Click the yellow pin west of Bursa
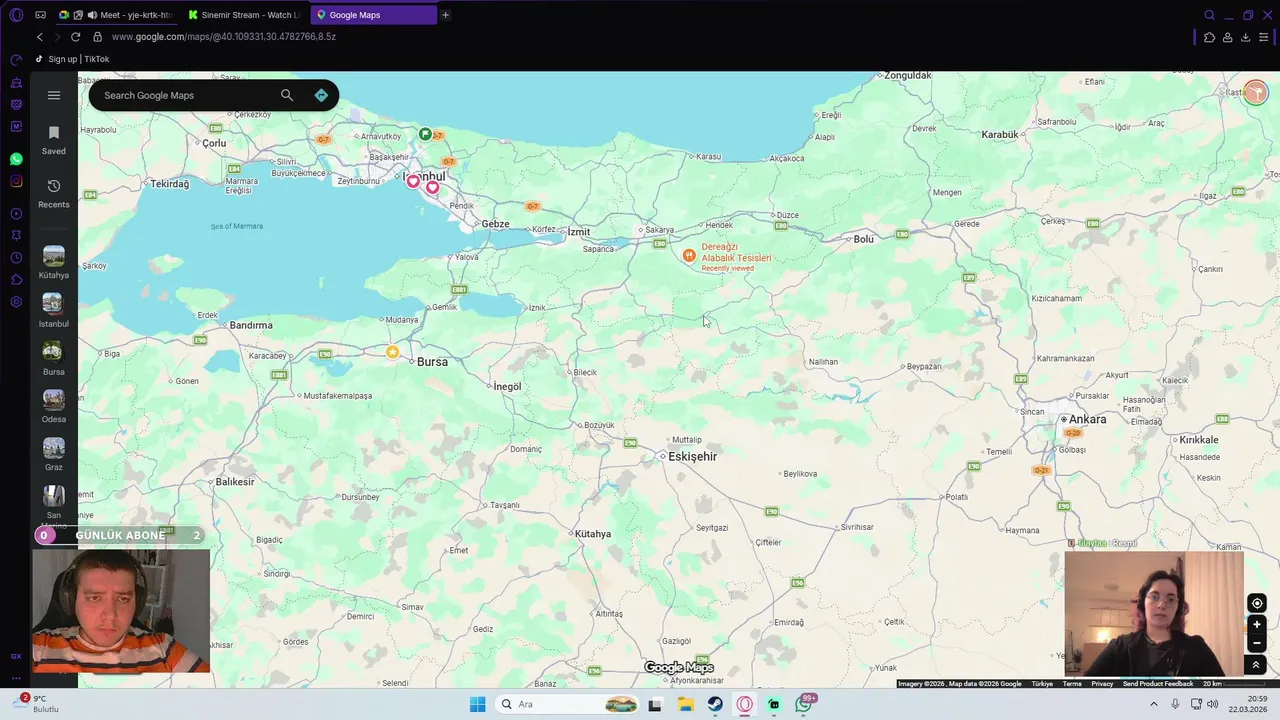The width and height of the screenshot is (1280, 720). tap(392, 352)
